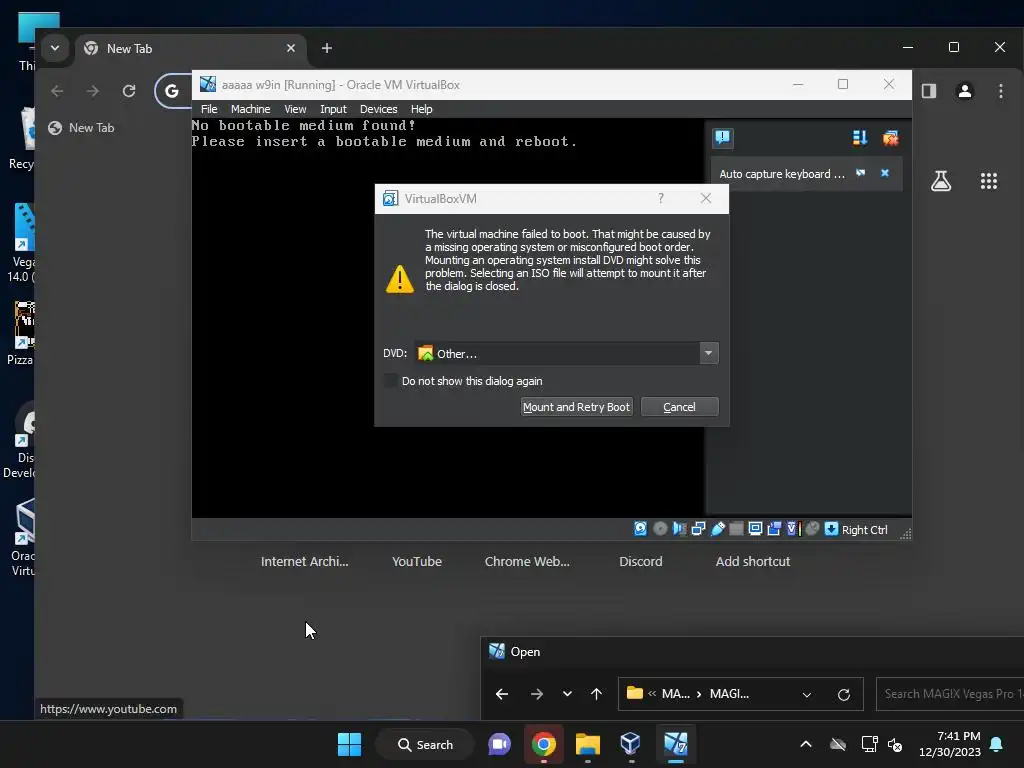Expand the DVD selection dropdown
Screen dimensions: 1024x768
pos(709,353)
